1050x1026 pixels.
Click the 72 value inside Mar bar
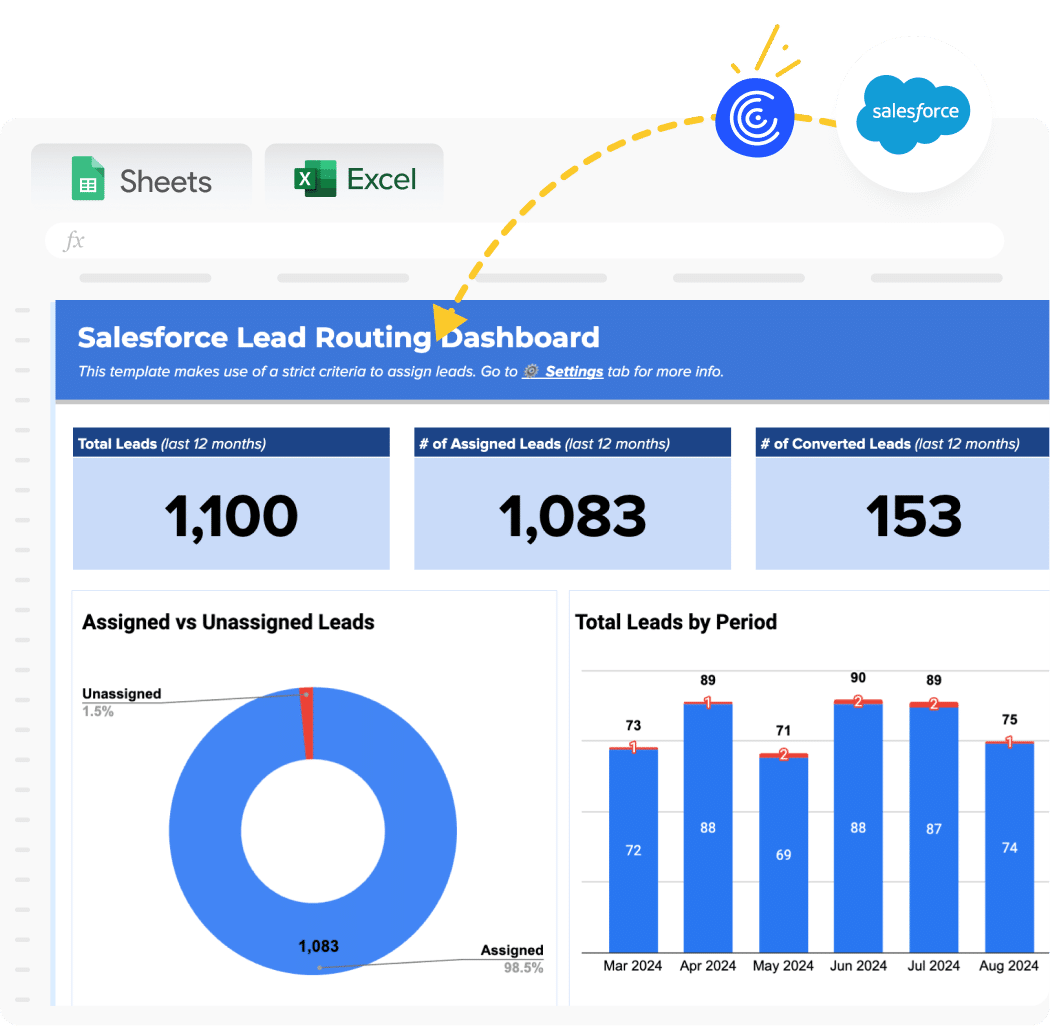633,851
